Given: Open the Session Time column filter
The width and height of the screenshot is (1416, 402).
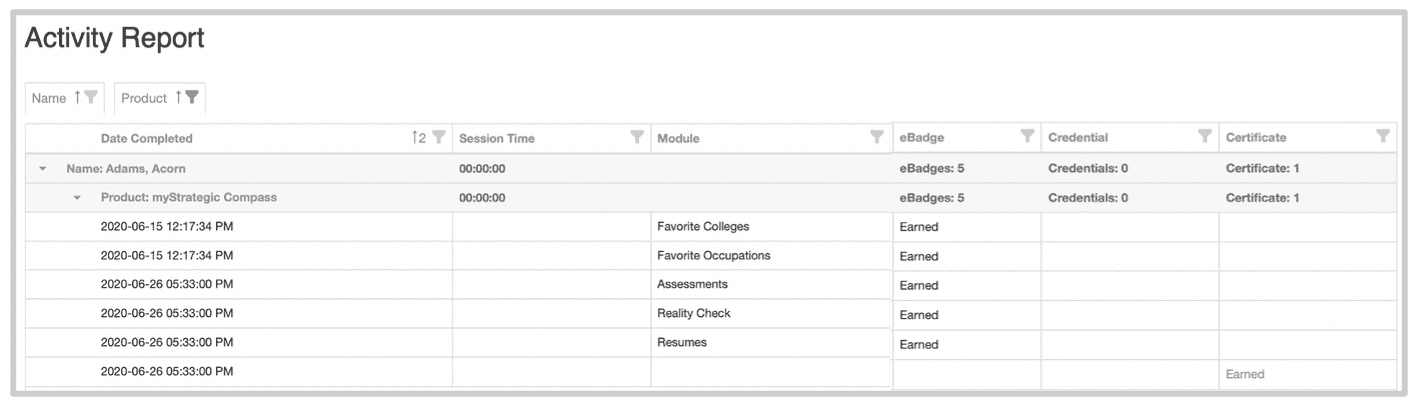Looking at the screenshot, I should click(636, 138).
